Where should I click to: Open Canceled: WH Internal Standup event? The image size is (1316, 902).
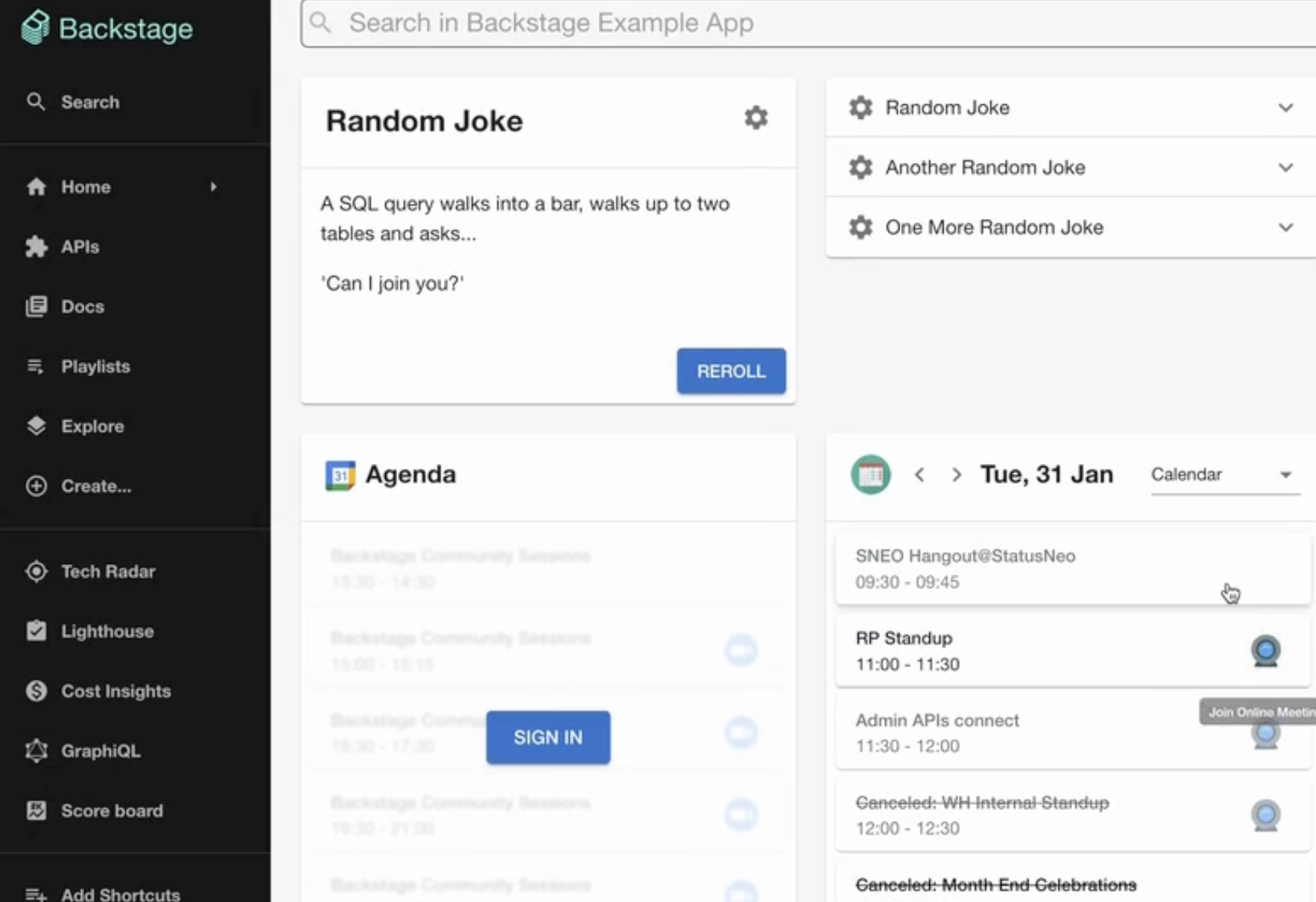coord(1073,815)
